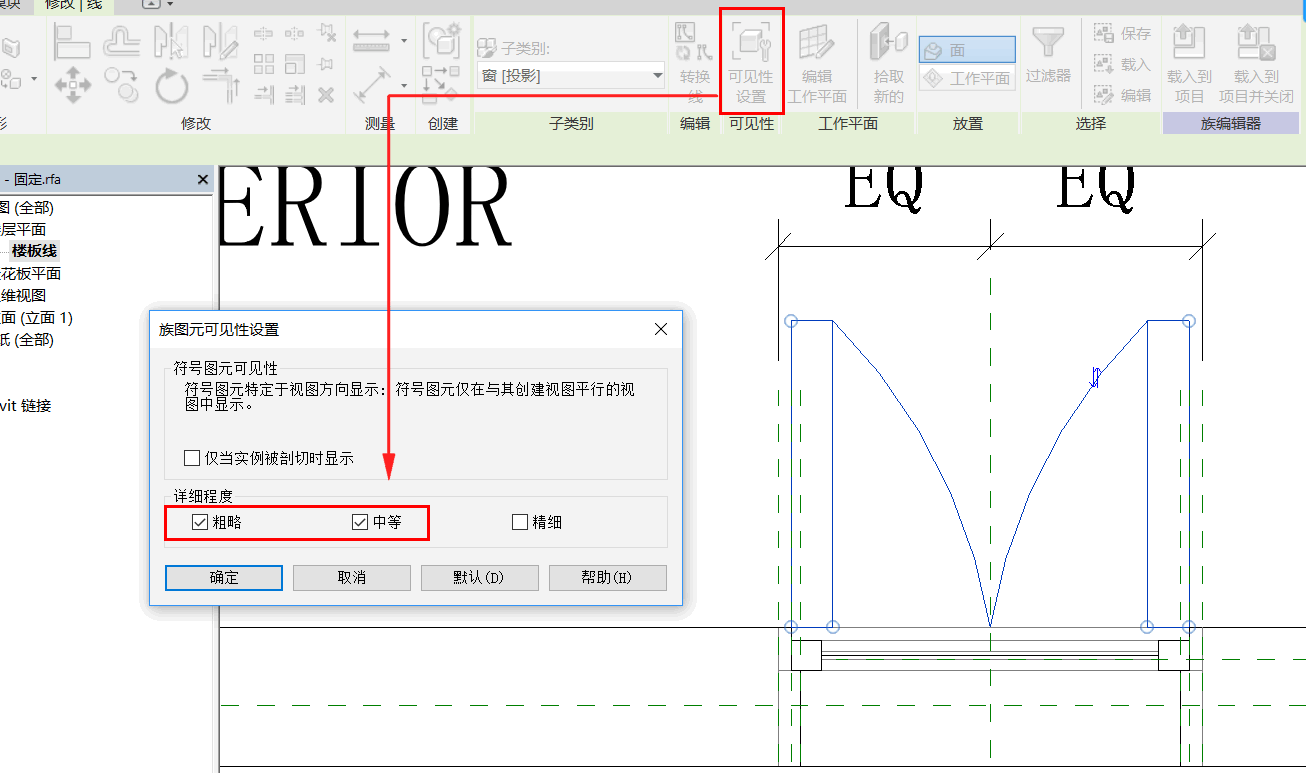Select the Trim/Extend to Corner tool

220,85
